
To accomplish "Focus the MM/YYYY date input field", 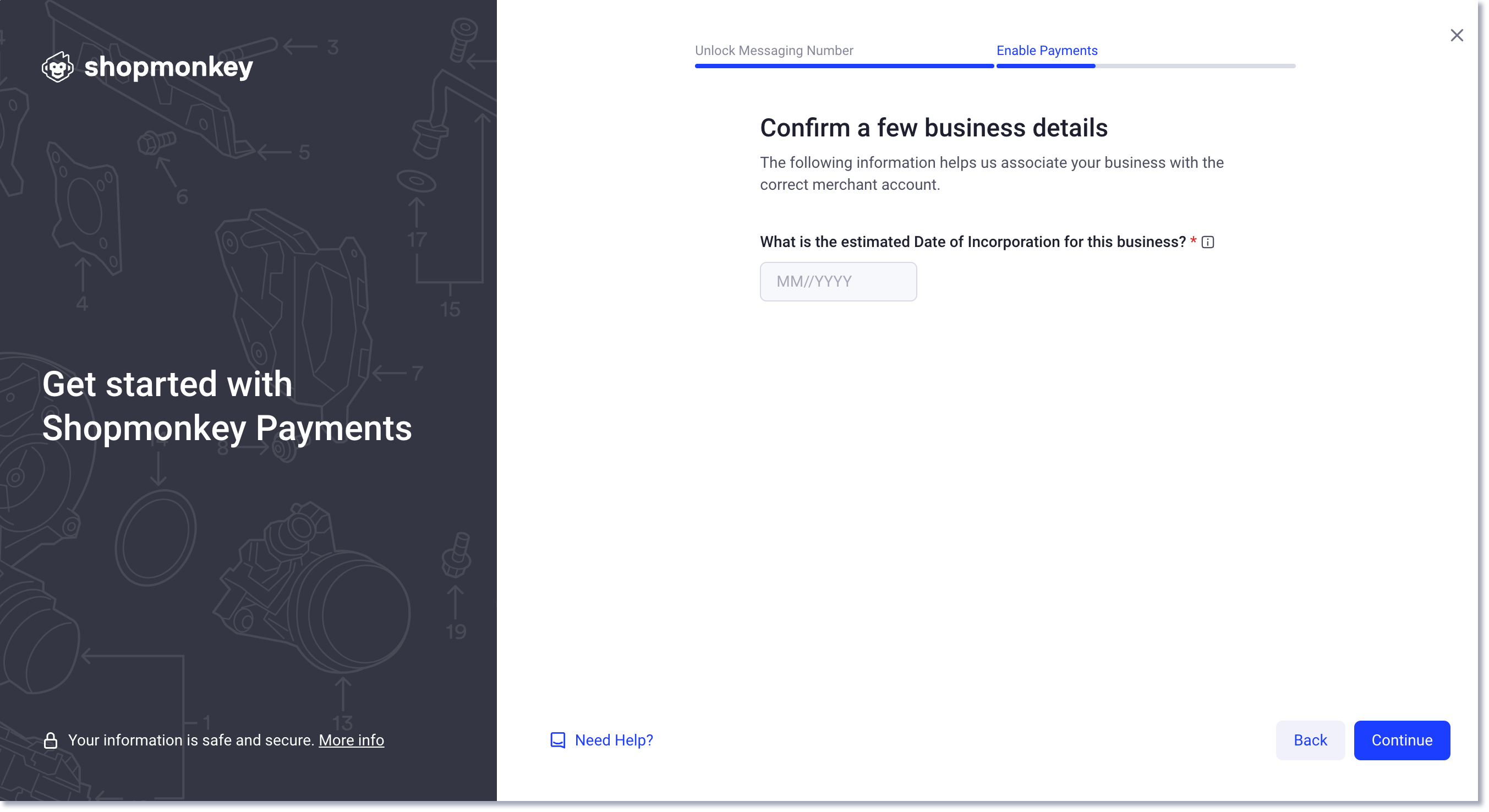I will [837, 282].
